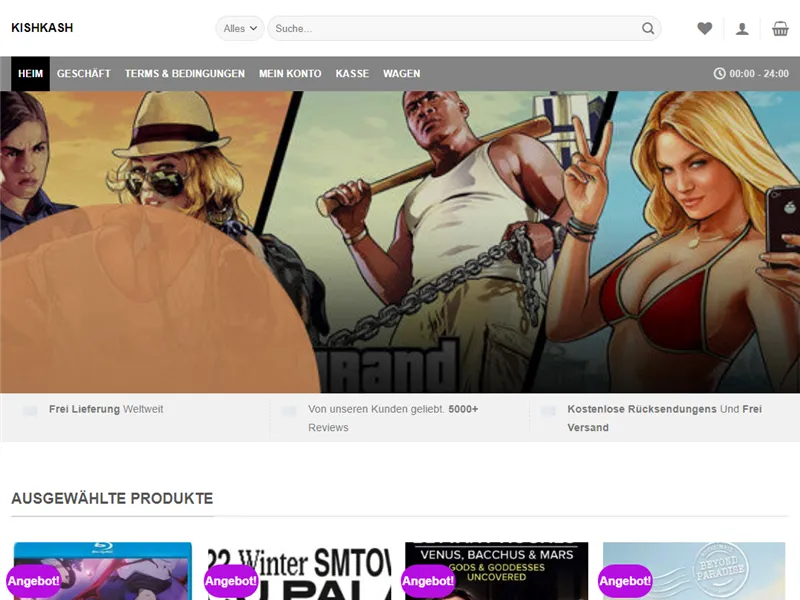
Task: Click the clock opening hours icon
Action: pyautogui.click(x=719, y=74)
